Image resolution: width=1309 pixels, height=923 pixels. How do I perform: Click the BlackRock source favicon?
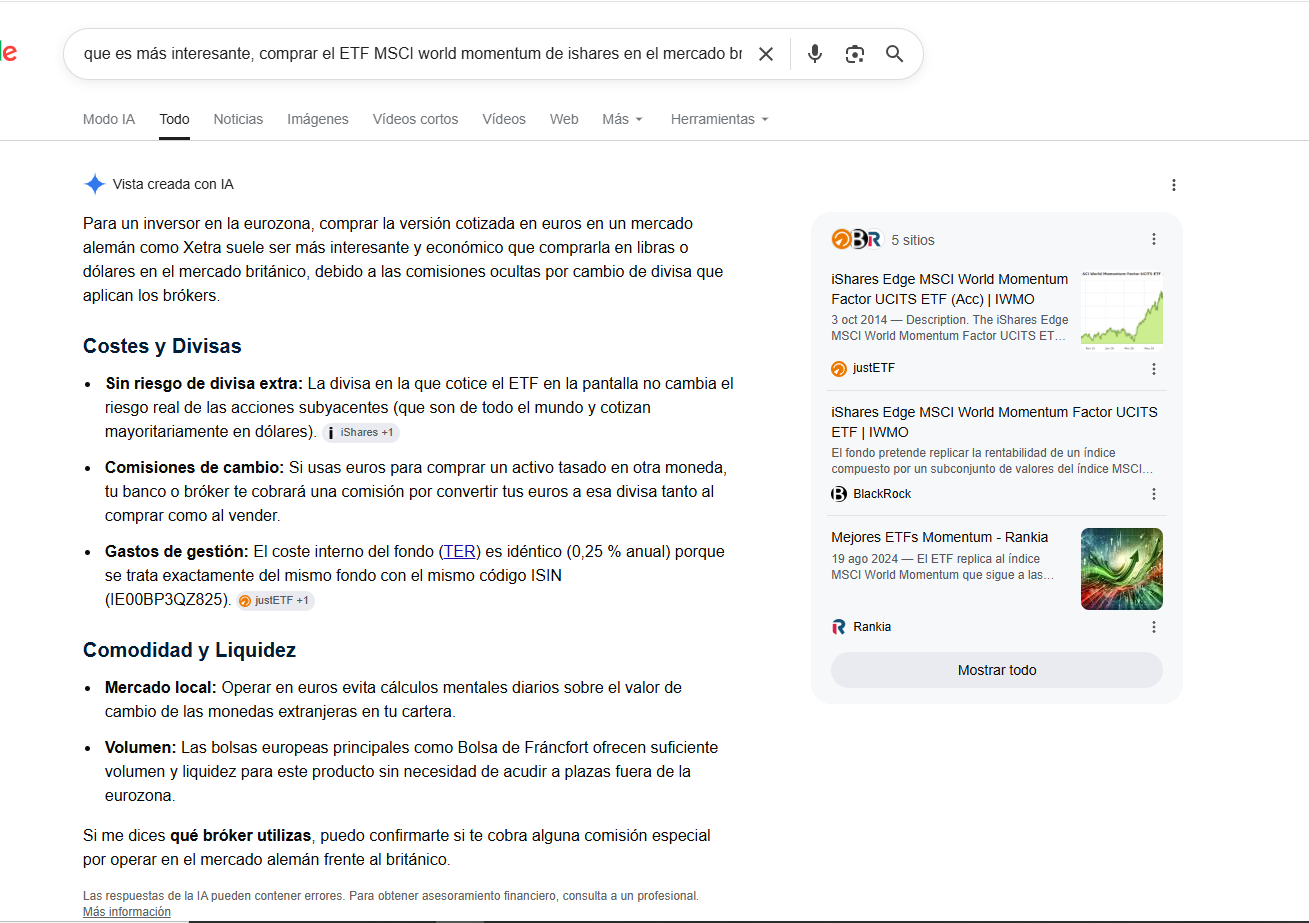coord(839,494)
